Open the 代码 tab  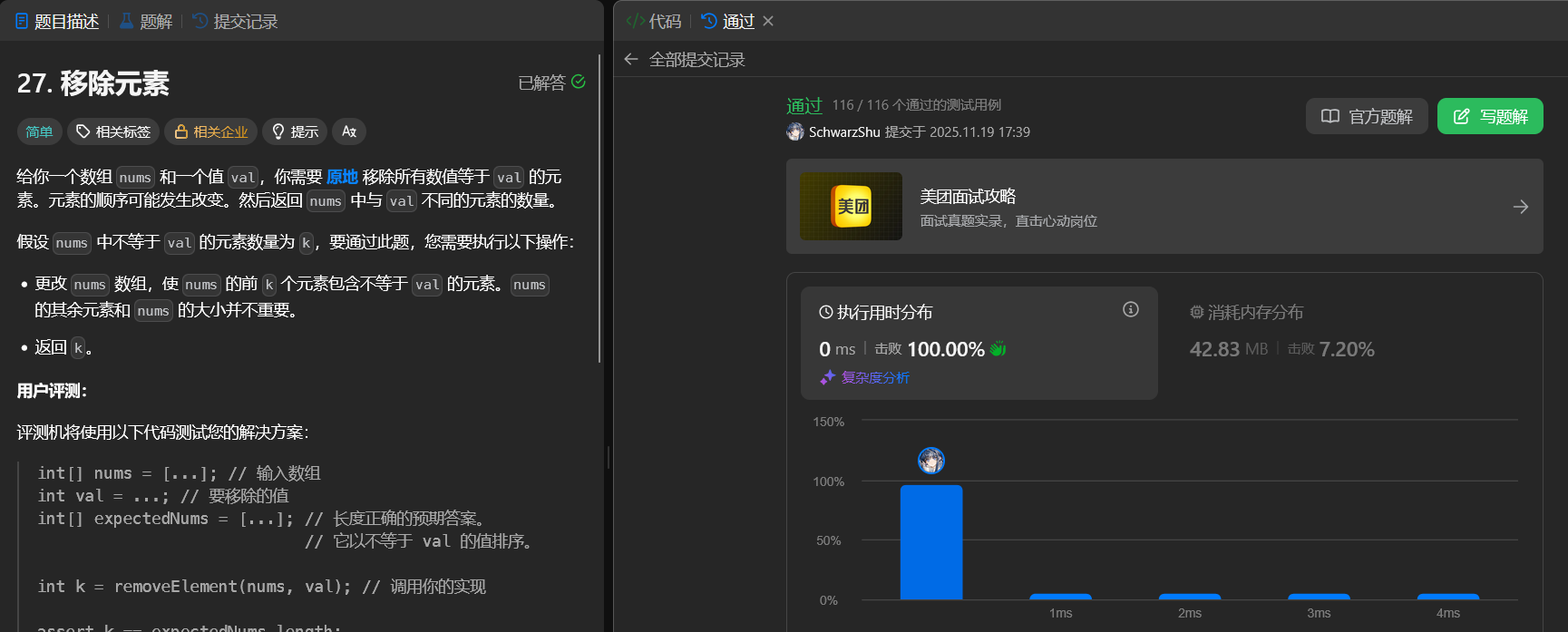(654, 21)
